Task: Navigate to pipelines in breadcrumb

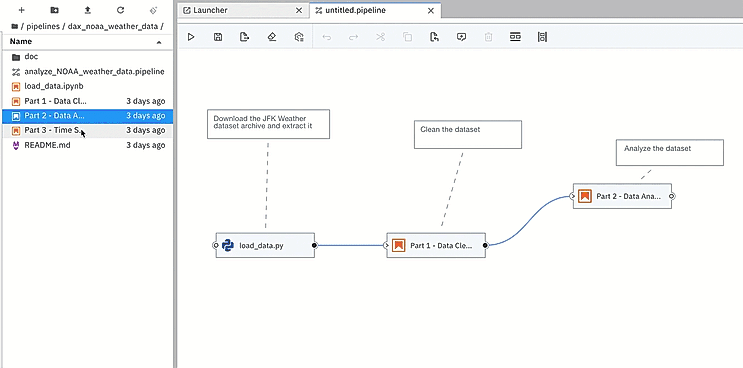Action: (43, 27)
